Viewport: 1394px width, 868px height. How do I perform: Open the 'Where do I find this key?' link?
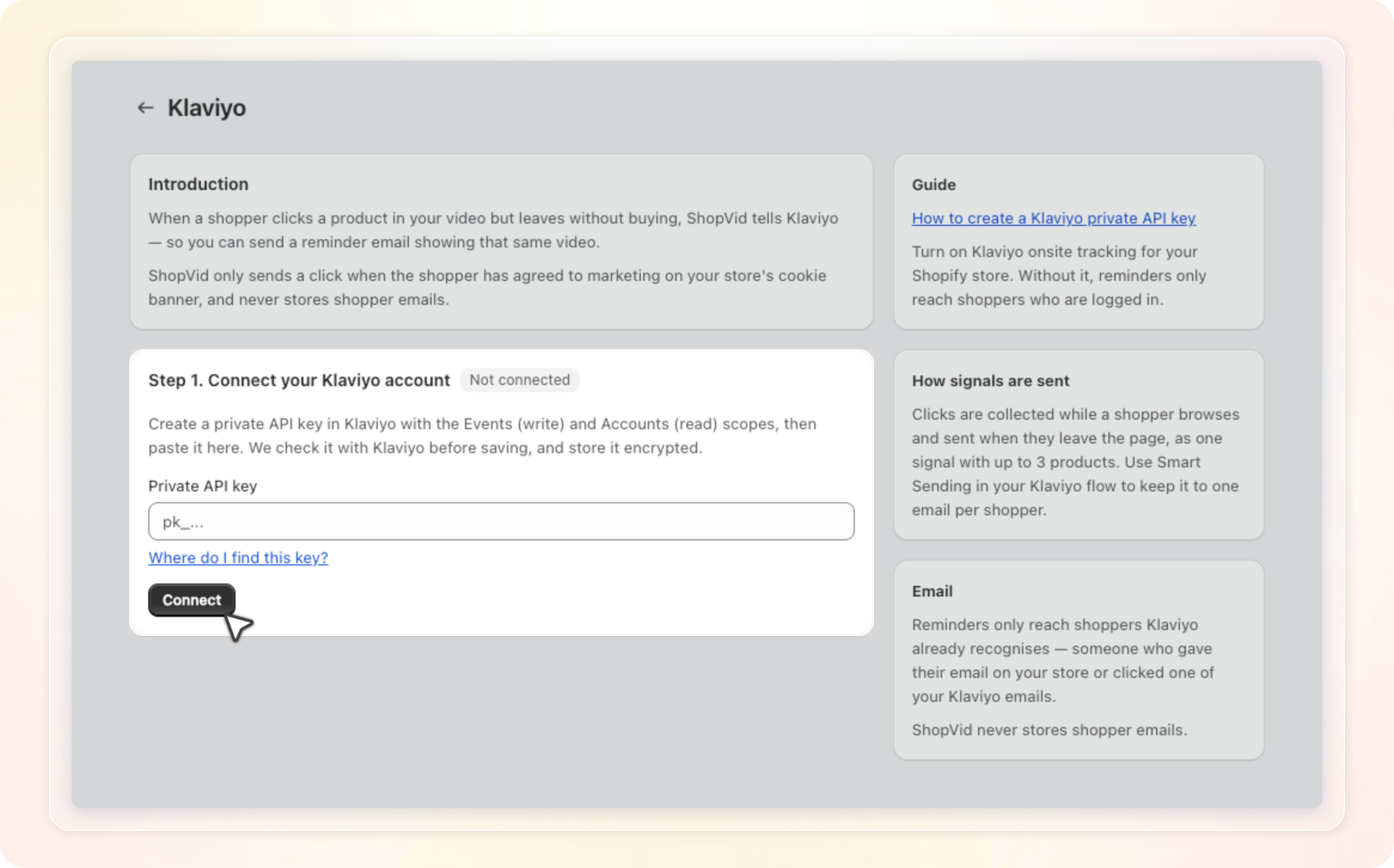click(238, 557)
